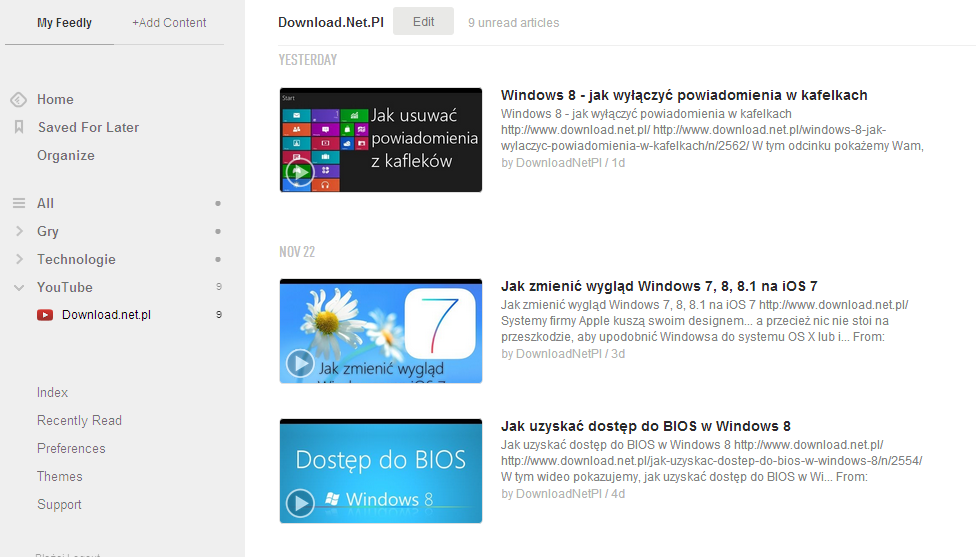Open Download.net.pl feed in sidebar
The width and height of the screenshot is (976, 557).
pyautogui.click(x=106, y=315)
